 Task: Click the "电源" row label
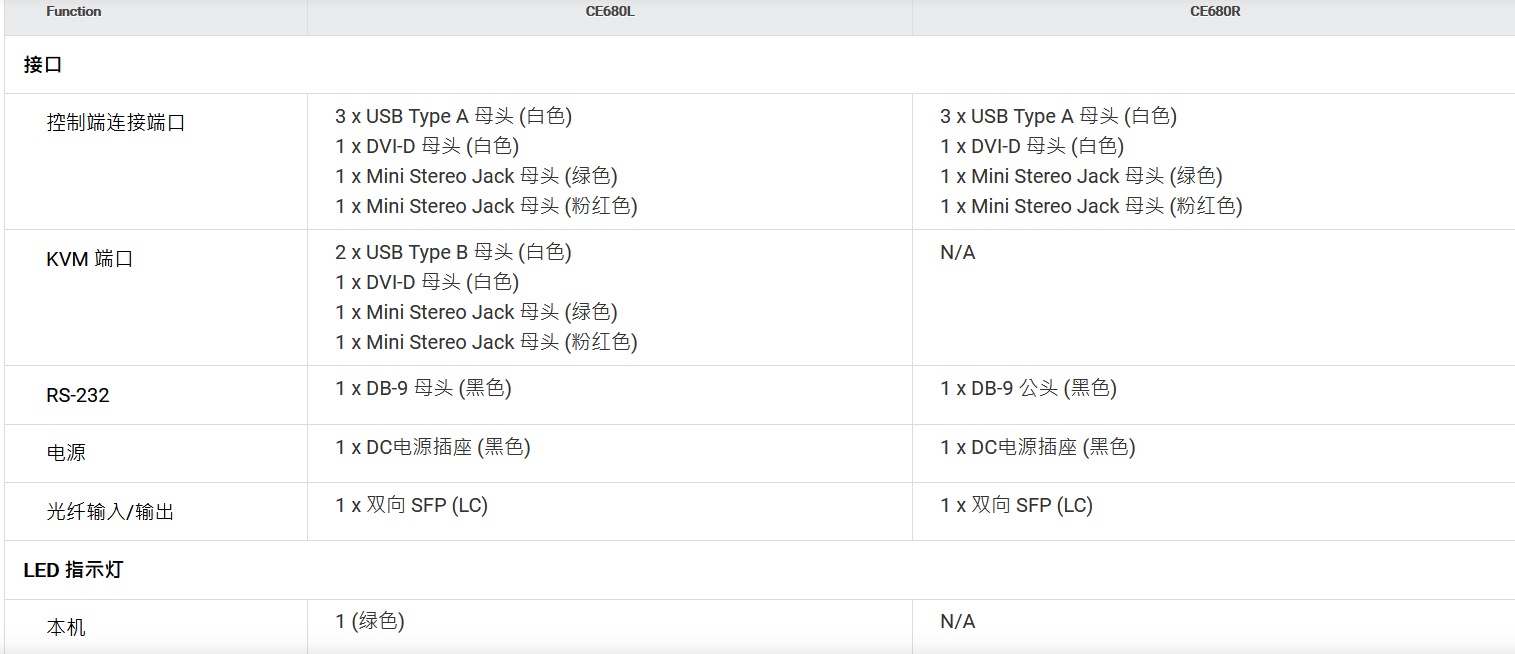pyautogui.click(x=66, y=452)
